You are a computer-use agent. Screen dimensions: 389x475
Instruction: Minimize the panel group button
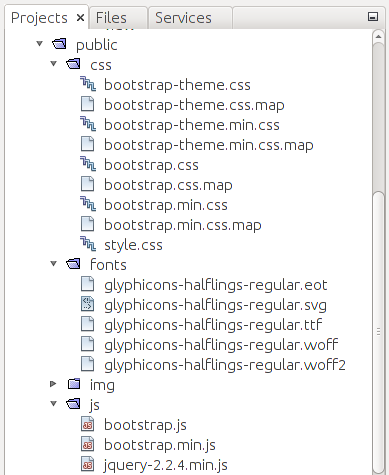click(373, 17)
